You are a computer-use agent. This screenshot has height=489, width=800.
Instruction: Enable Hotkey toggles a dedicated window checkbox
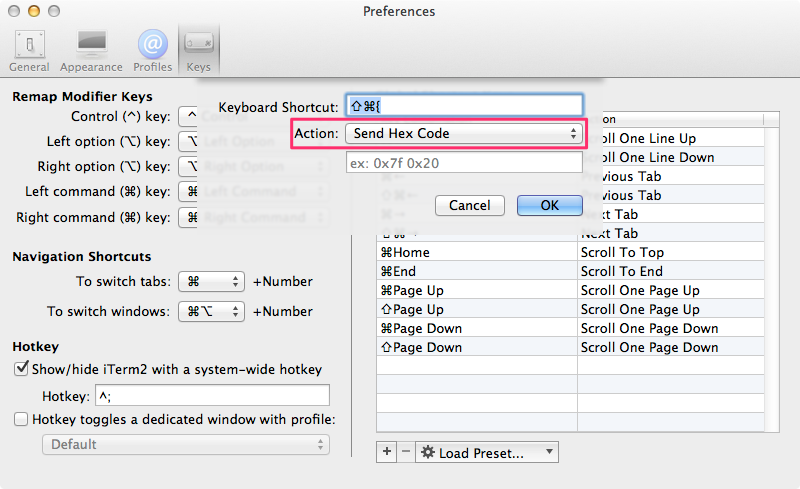21,419
